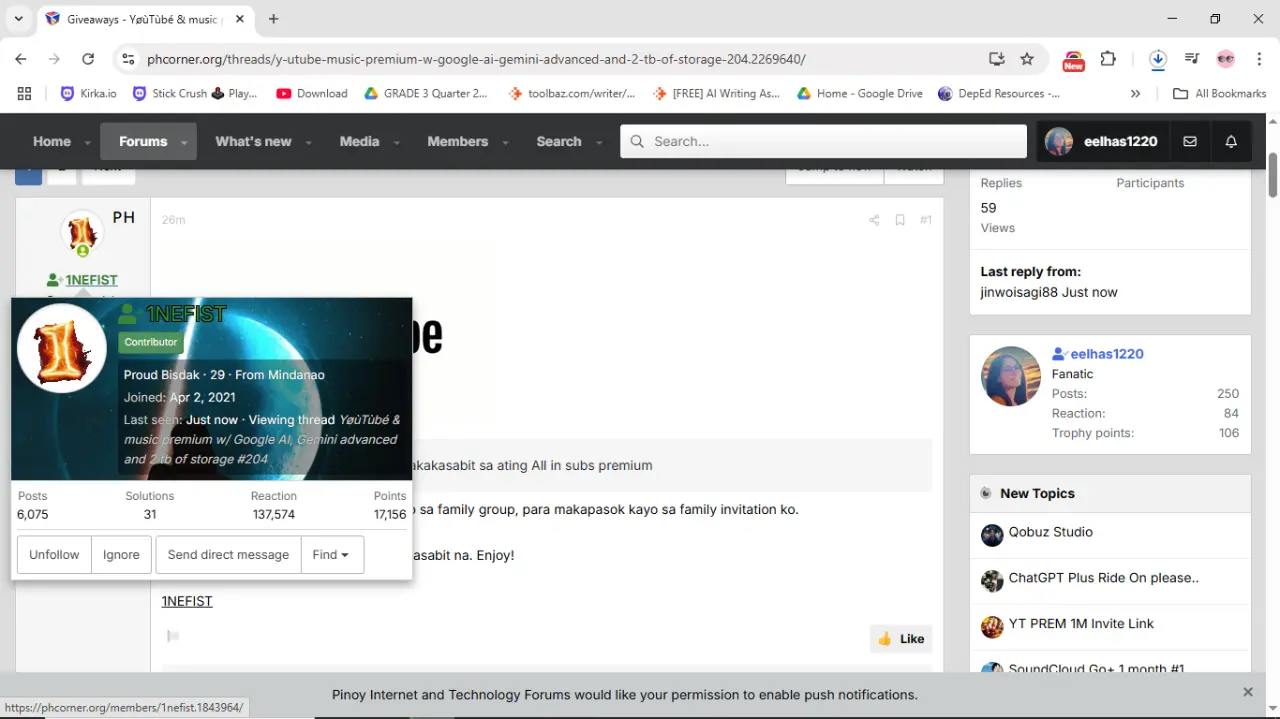1280x719 pixels.
Task: Expand Media dropdown arrow
Action: coord(396,142)
